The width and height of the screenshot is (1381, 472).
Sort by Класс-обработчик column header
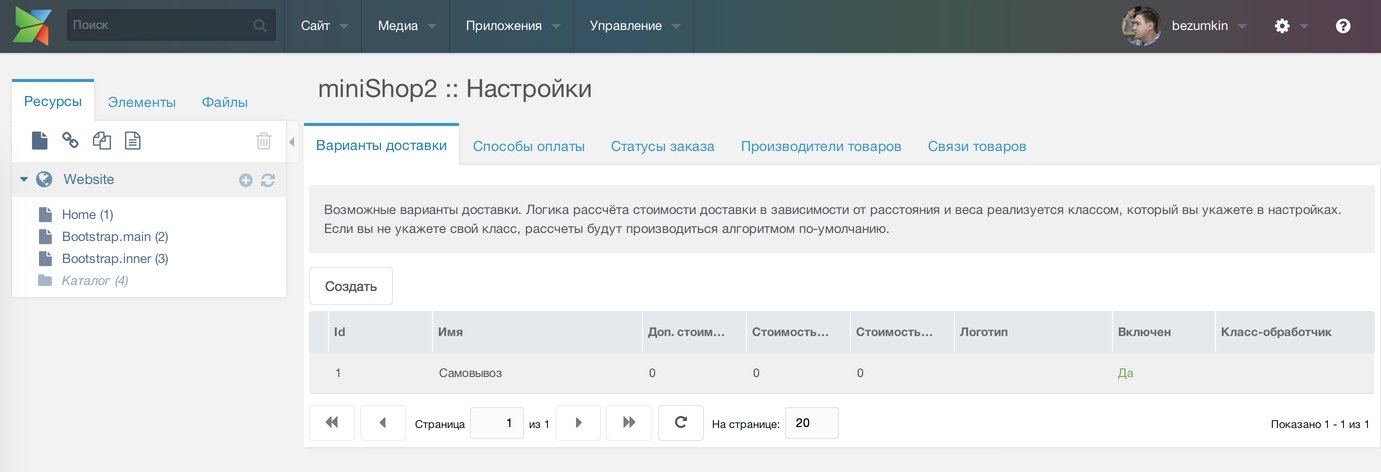point(1293,332)
